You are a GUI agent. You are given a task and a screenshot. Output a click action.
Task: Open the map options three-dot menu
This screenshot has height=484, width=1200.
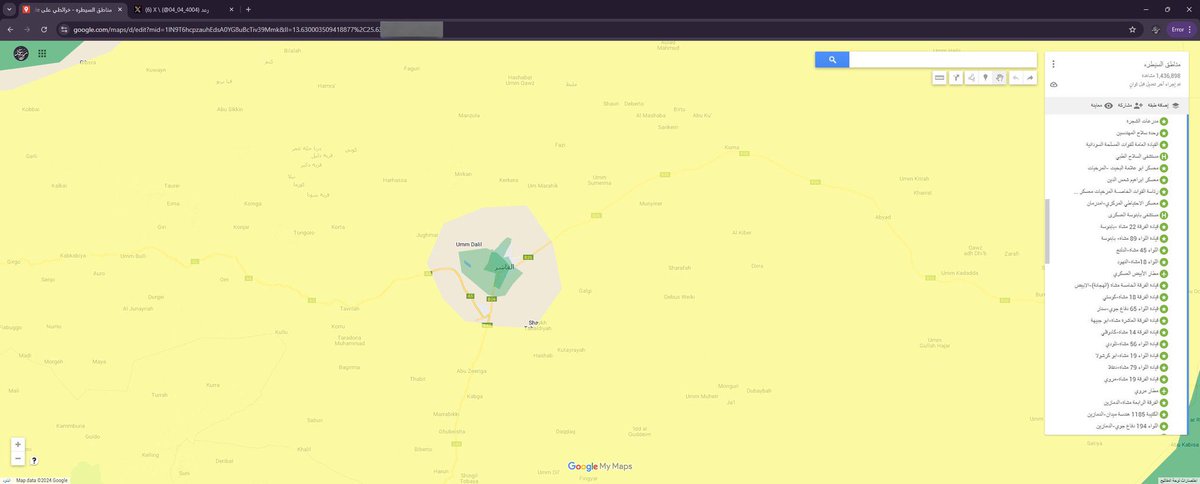(1053, 64)
